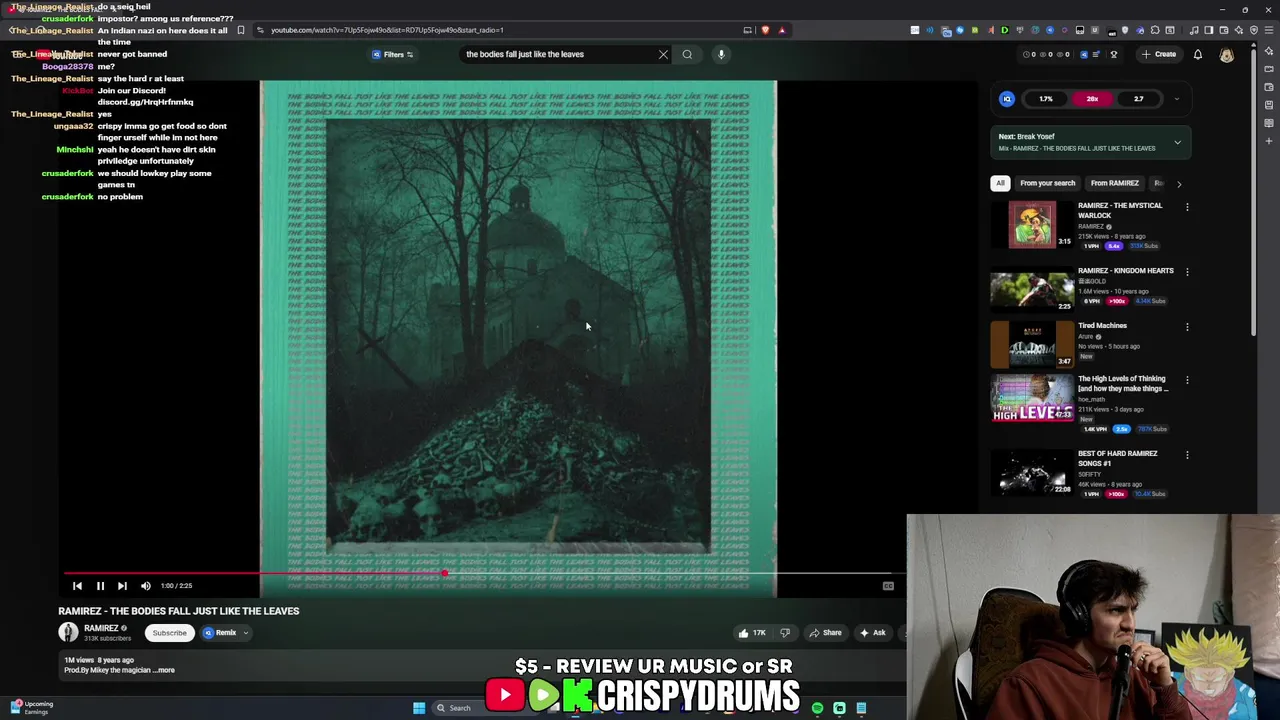Open Best of Hard Ramirez Songs thumbnail
This screenshot has width=1280, height=720.
pyautogui.click(x=1032, y=472)
